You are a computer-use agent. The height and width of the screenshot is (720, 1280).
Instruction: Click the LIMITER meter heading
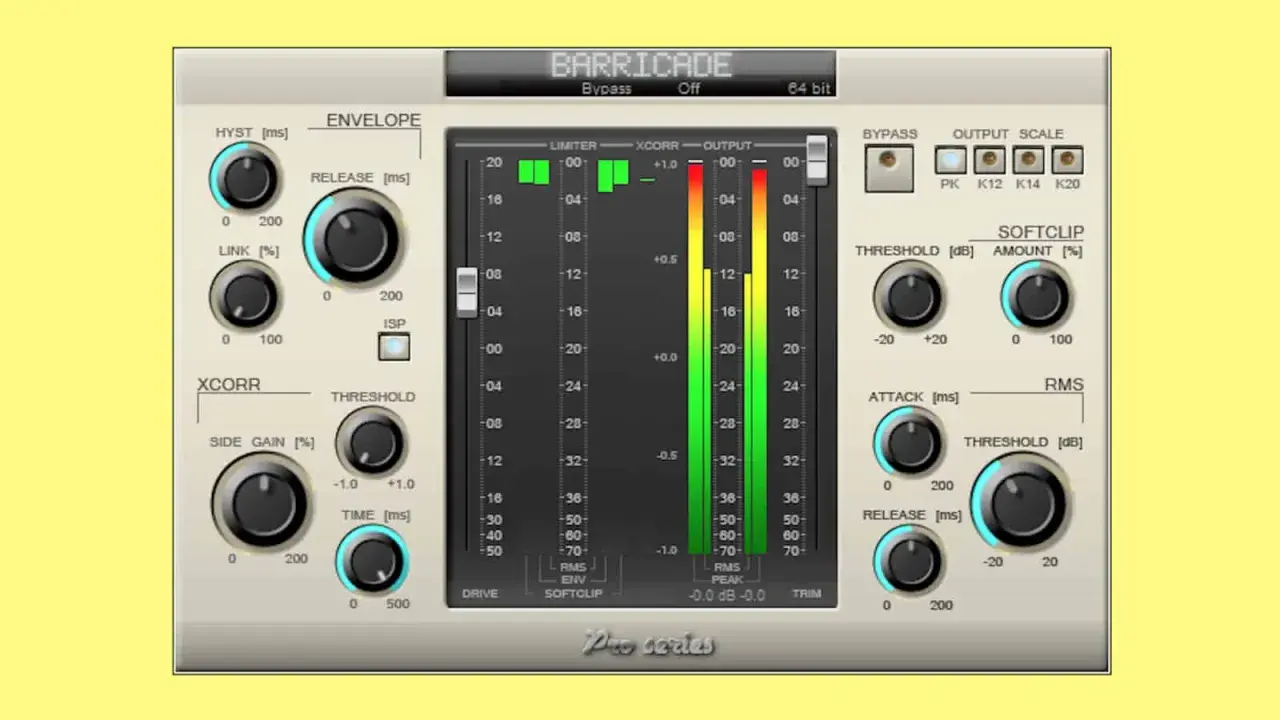coord(573,146)
